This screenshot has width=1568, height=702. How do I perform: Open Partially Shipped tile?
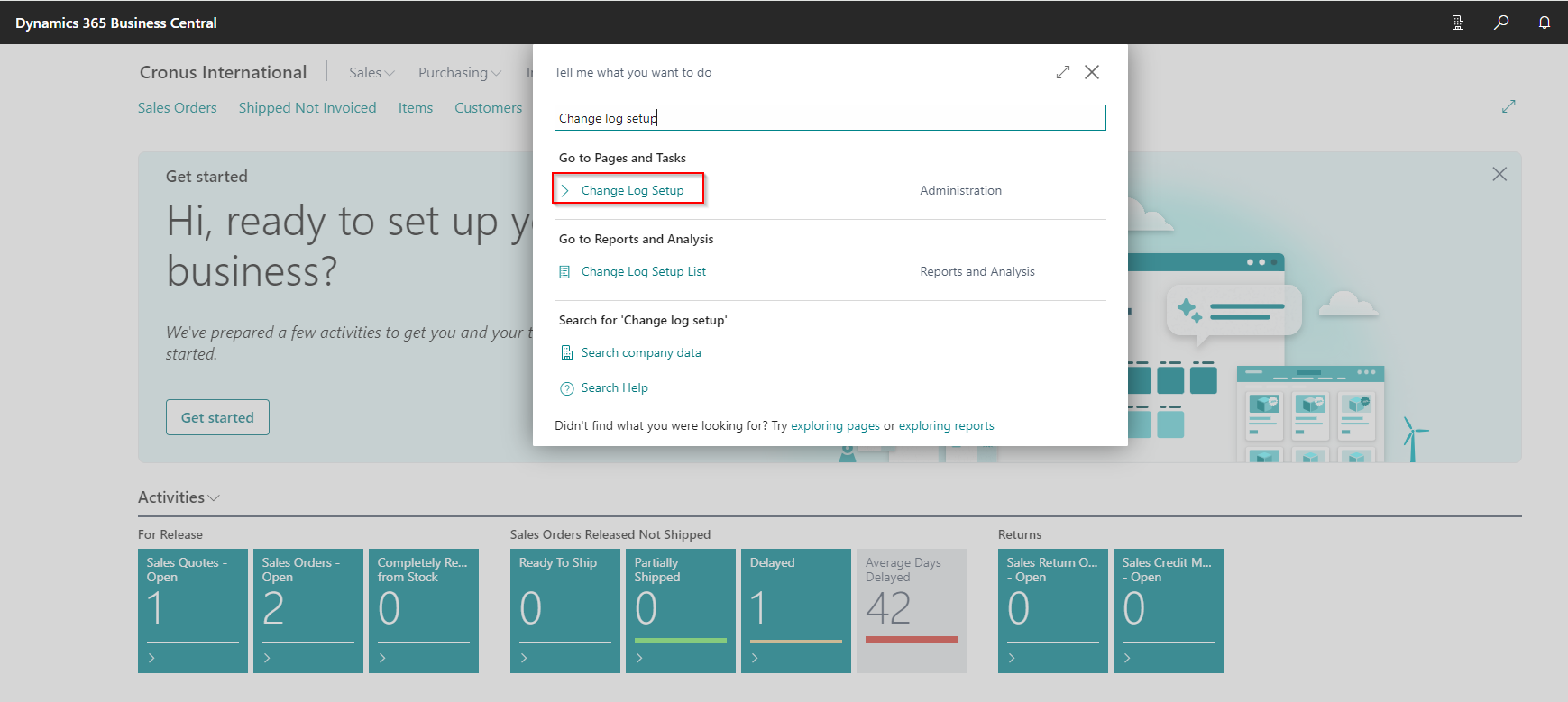click(x=681, y=611)
